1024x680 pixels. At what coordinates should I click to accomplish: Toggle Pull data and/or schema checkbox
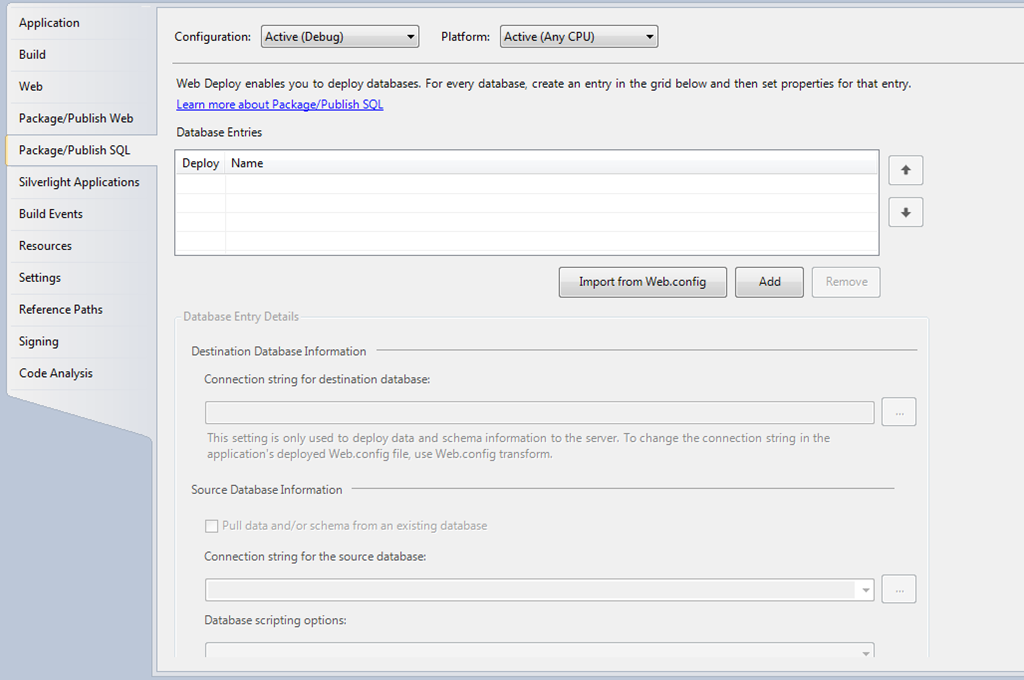pos(212,526)
